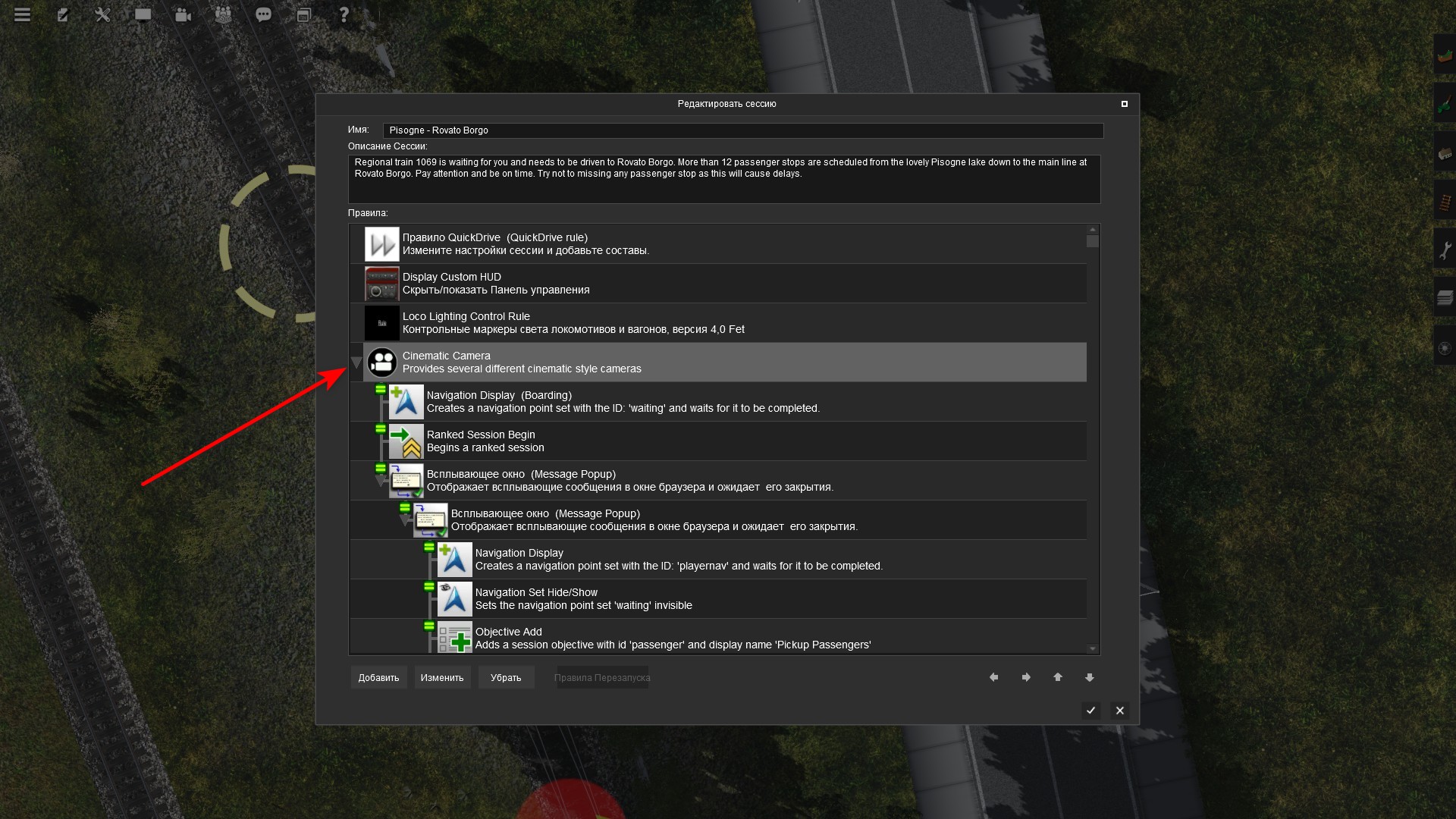Select the wrench tools tab
The height and width of the screenshot is (819, 1456).
[1445, 249]
